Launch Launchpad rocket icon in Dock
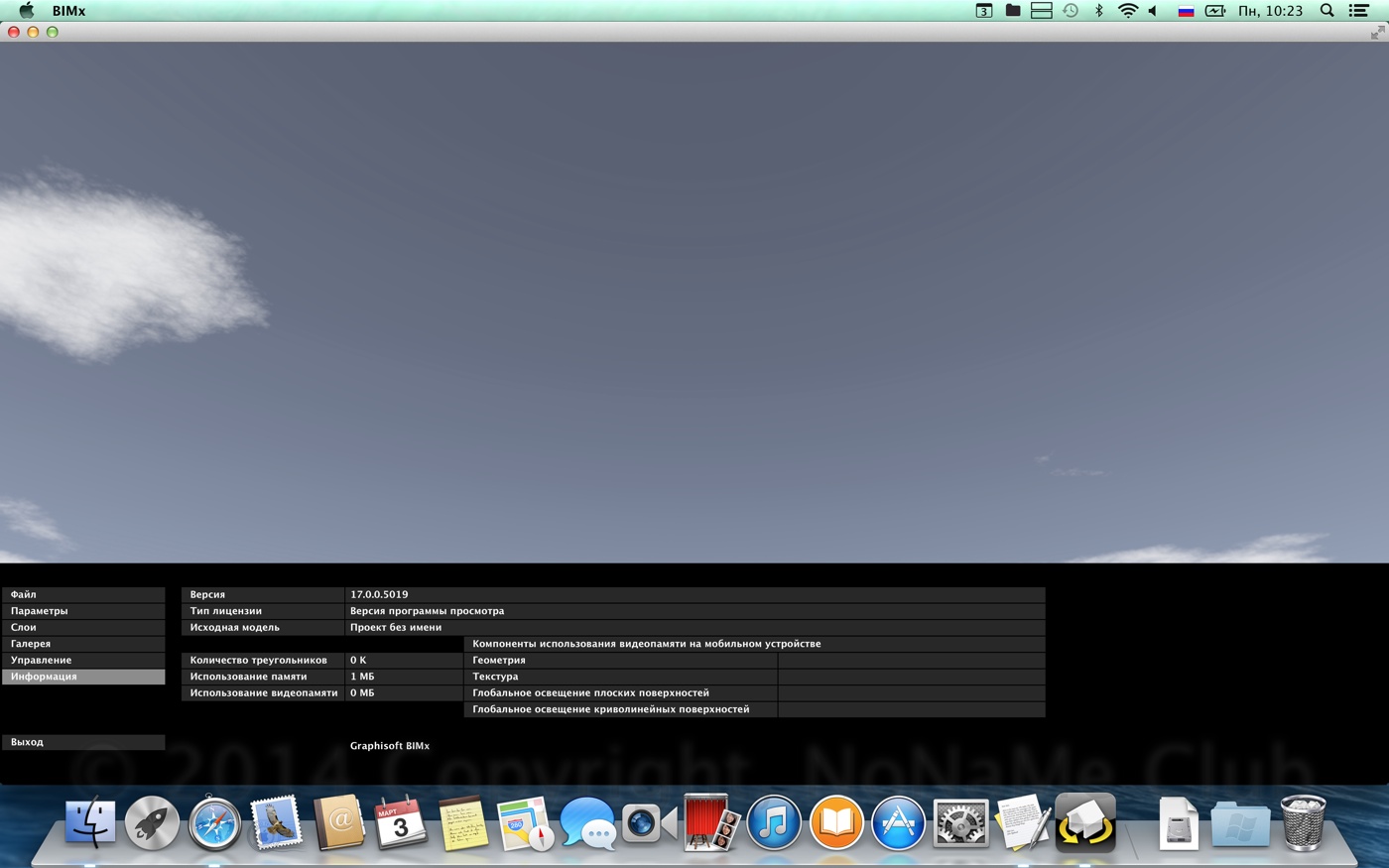This screenshot has width=1389, height=868. point(152,823)
